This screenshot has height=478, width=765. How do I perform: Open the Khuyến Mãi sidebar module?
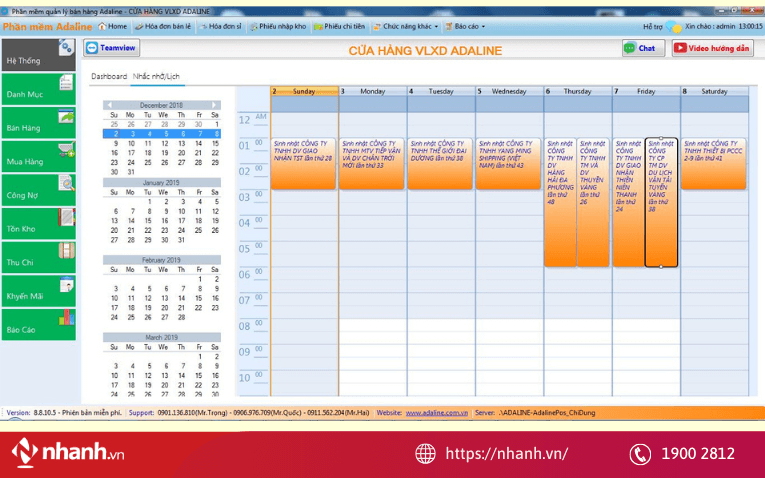tap(39, 291)
